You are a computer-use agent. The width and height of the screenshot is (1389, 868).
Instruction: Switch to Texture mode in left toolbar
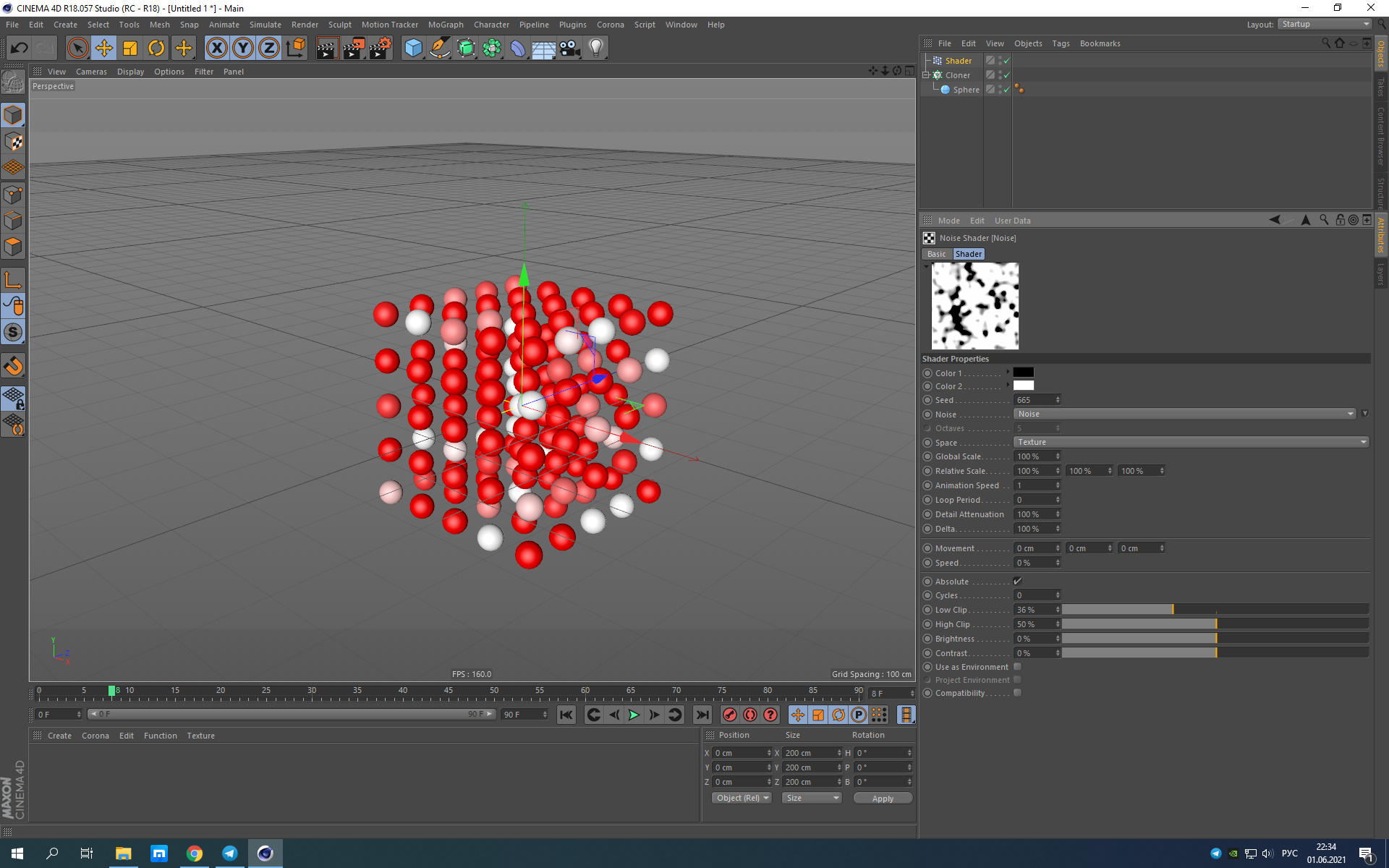13,142
